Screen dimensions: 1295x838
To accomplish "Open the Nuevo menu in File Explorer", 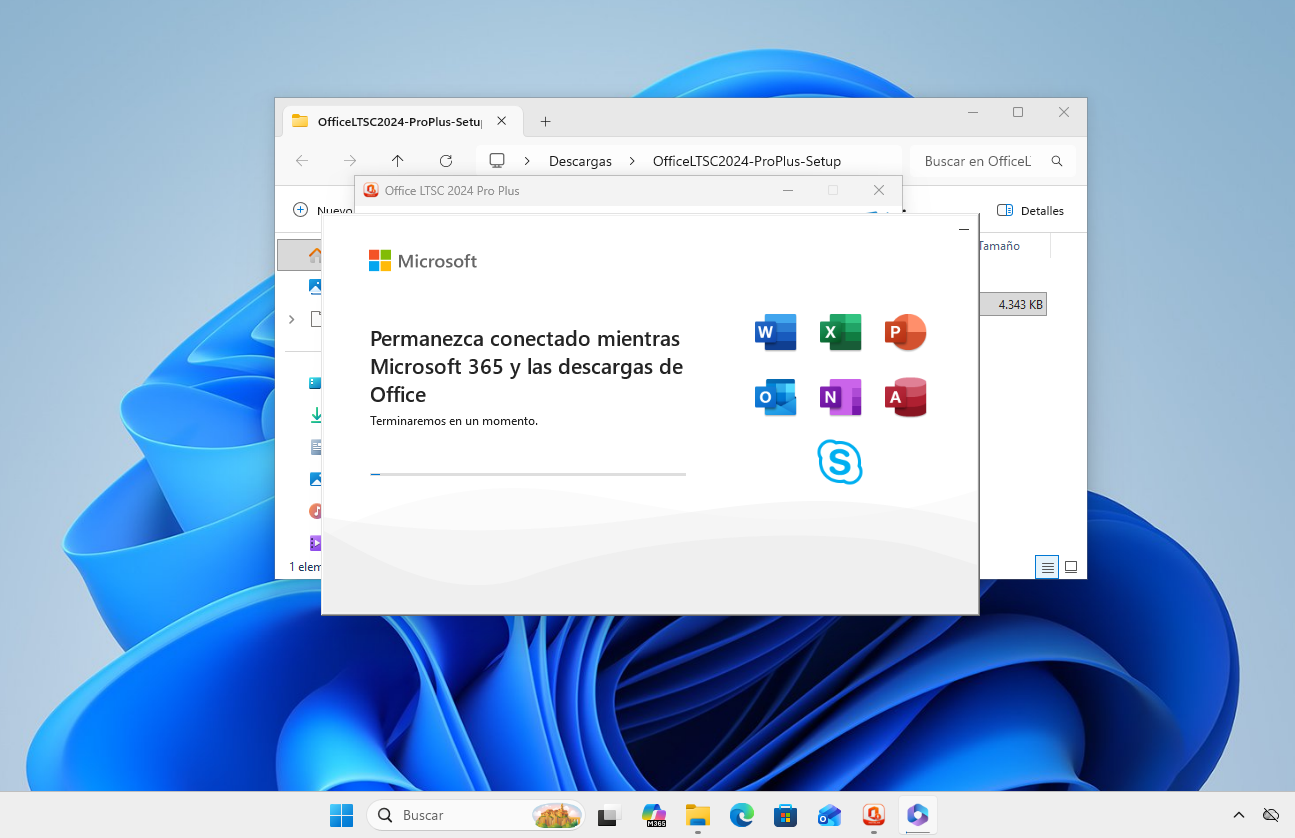I will click(322, 210).
